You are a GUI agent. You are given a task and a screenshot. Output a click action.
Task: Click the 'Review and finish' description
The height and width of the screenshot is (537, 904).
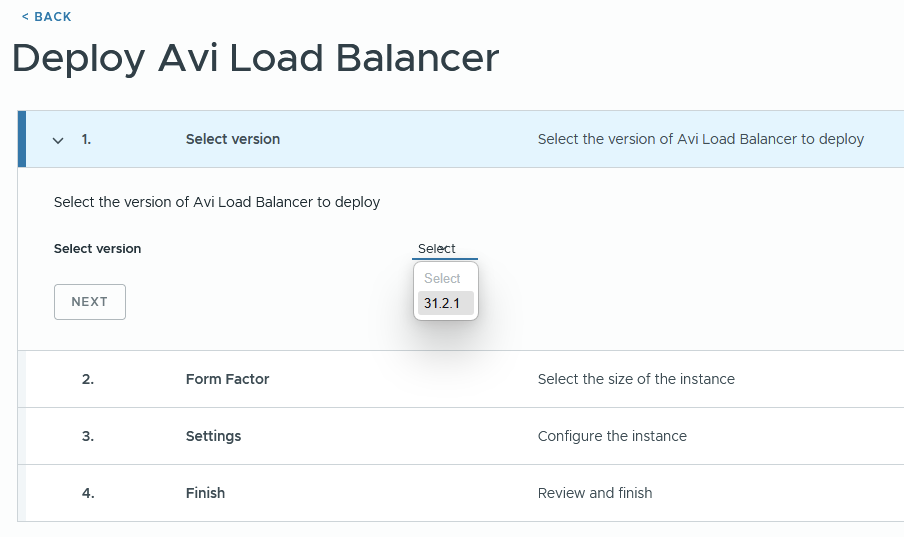coord(595,493)
